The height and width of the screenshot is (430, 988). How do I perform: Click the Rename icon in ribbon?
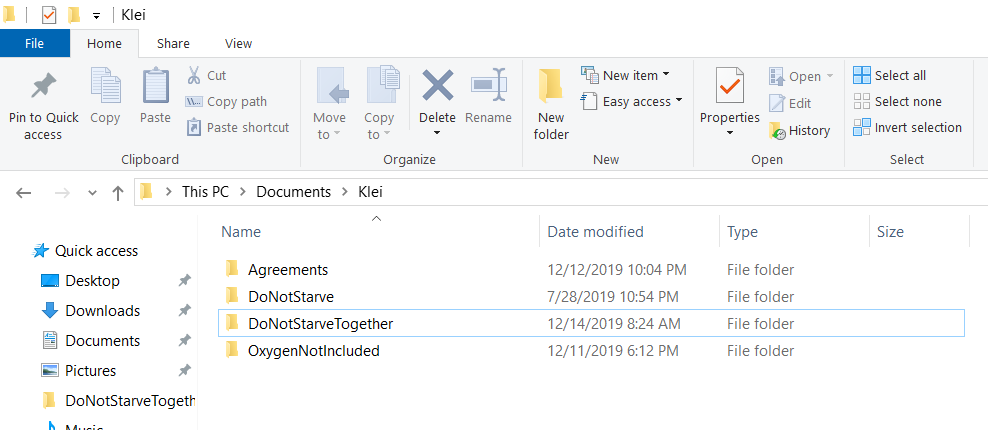tap(488, 87)
